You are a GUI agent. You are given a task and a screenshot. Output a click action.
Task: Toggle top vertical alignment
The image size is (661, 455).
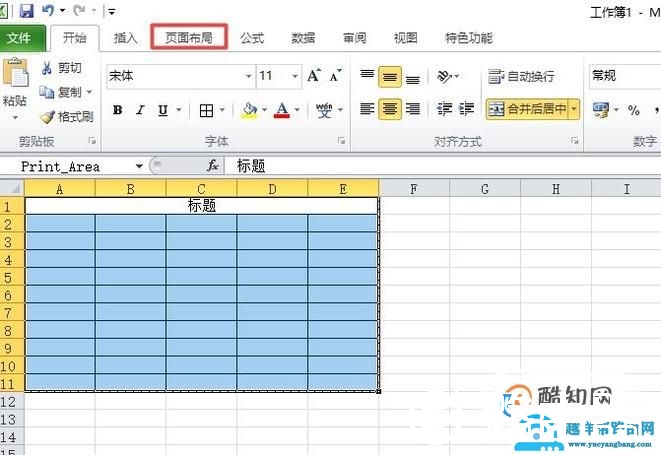[x=367, y=76]
